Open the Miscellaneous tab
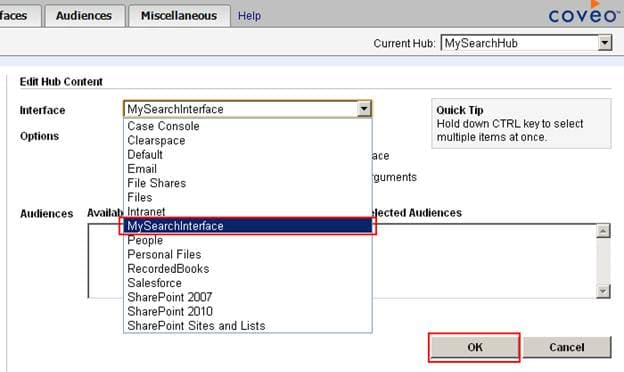This screenshot has height=372, width=624. pyautogui.click(x=179, y=16)
